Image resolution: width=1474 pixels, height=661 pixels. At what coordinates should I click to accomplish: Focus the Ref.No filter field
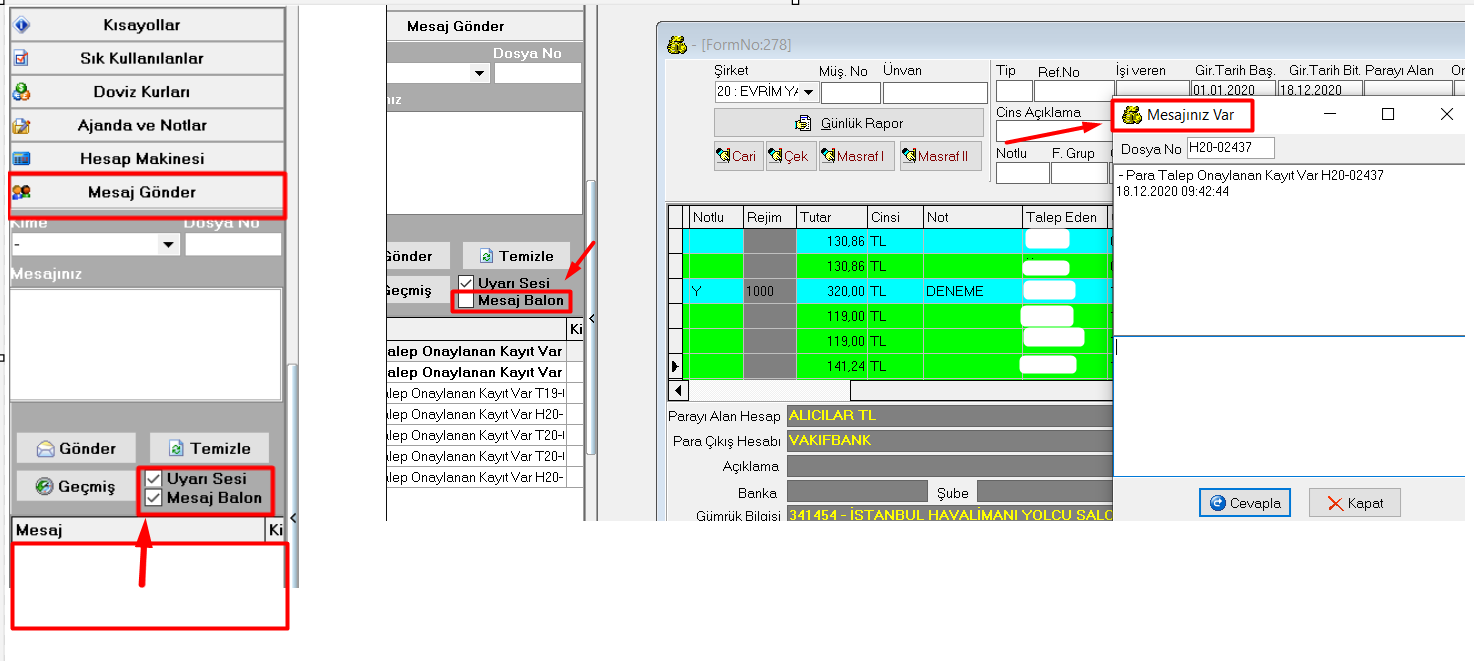tap(1073, 92)
